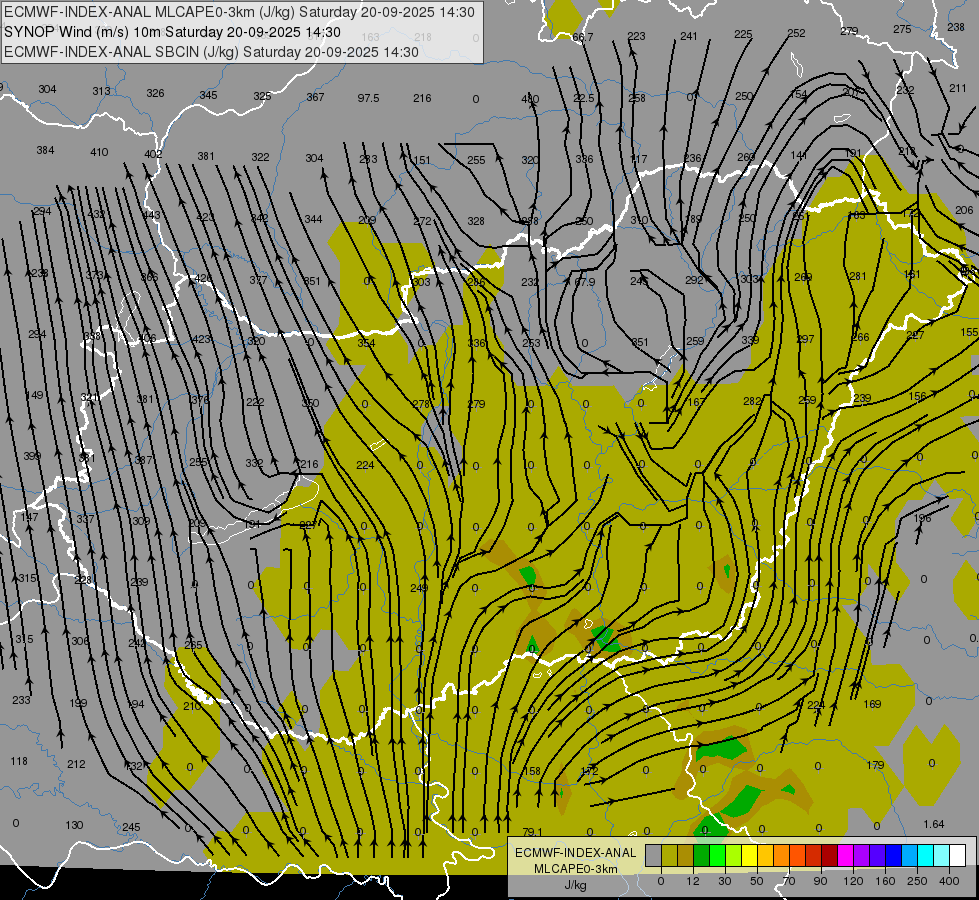979x900 pixels.
Task: Pick the pure blue legend swatch
Action: tap(893, 855)
